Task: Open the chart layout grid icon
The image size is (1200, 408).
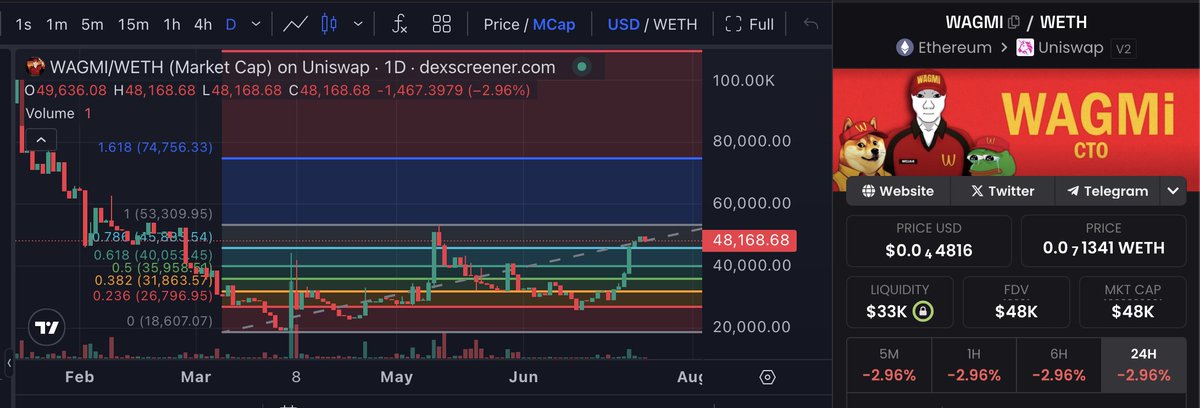Action: tap(441, 24)
